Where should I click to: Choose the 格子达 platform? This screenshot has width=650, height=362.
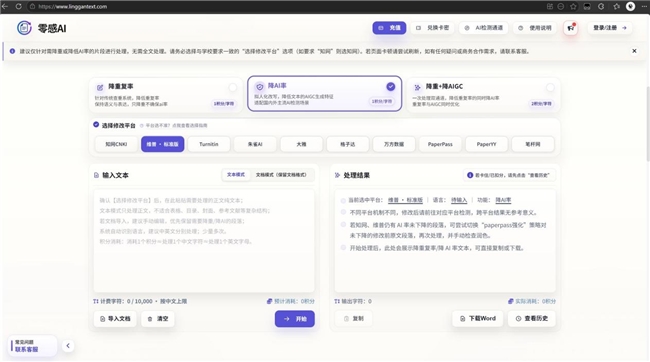[347, 144]
